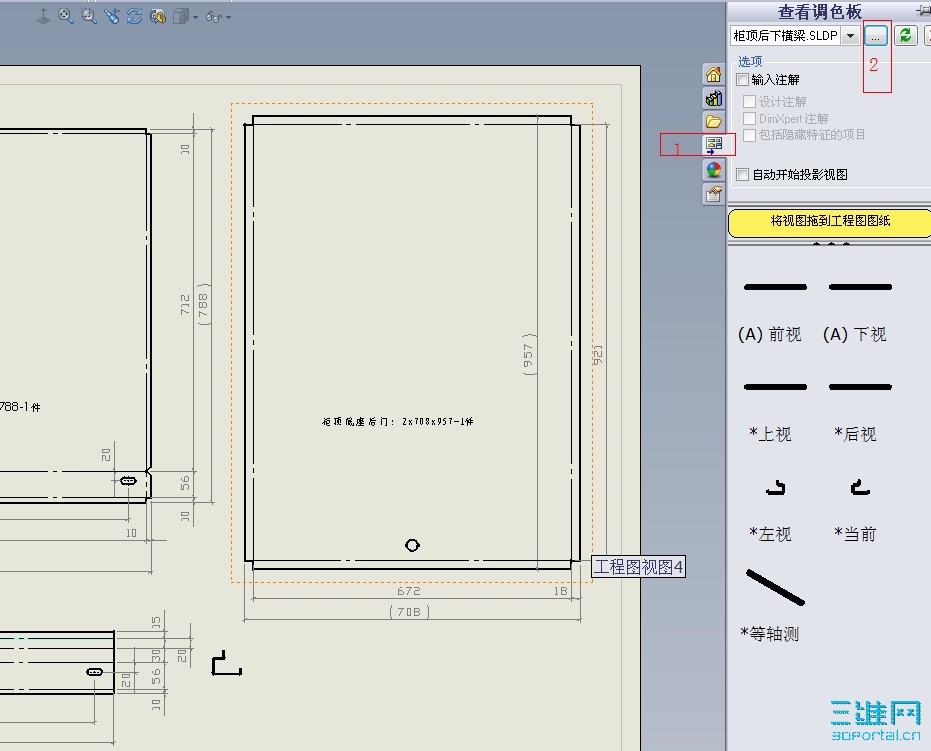This screenshot has height=751, width=931.
Task: Click the slot hole in the left view
Action: [128, 481]
